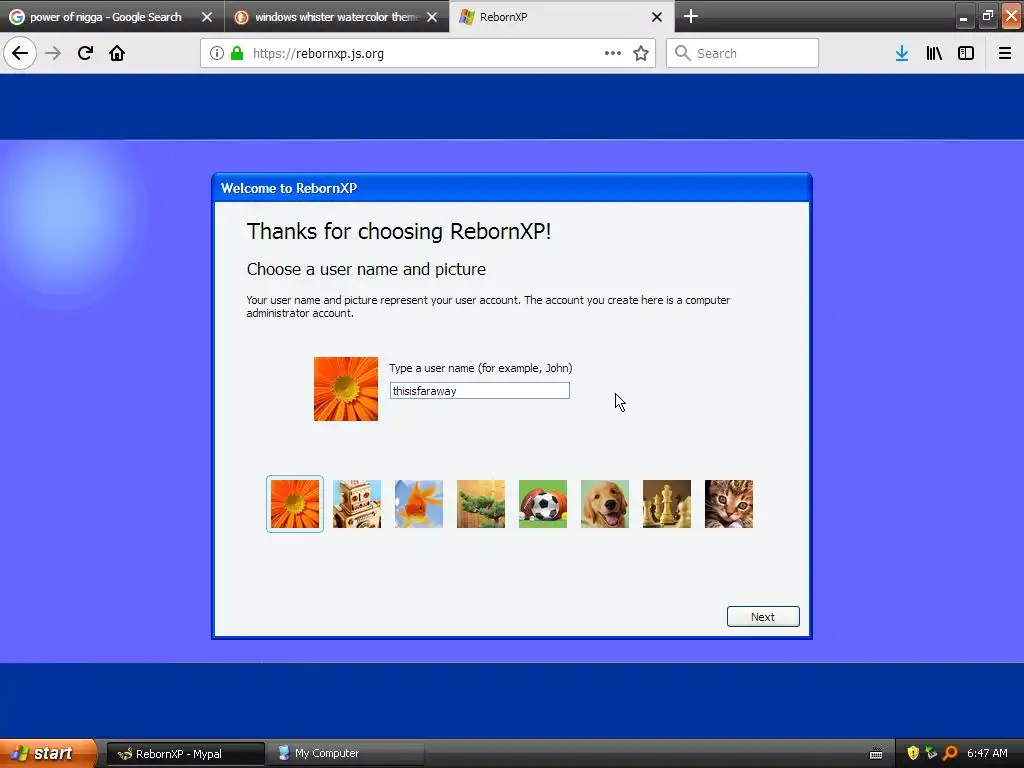Open page actions three-dot menu
The height and width of the screenshot is (768, 1024).
(x=613, y=53)
